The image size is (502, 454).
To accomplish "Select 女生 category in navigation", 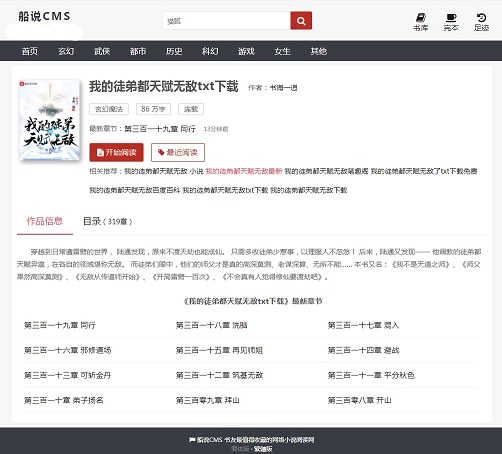I will click(282, 51).
